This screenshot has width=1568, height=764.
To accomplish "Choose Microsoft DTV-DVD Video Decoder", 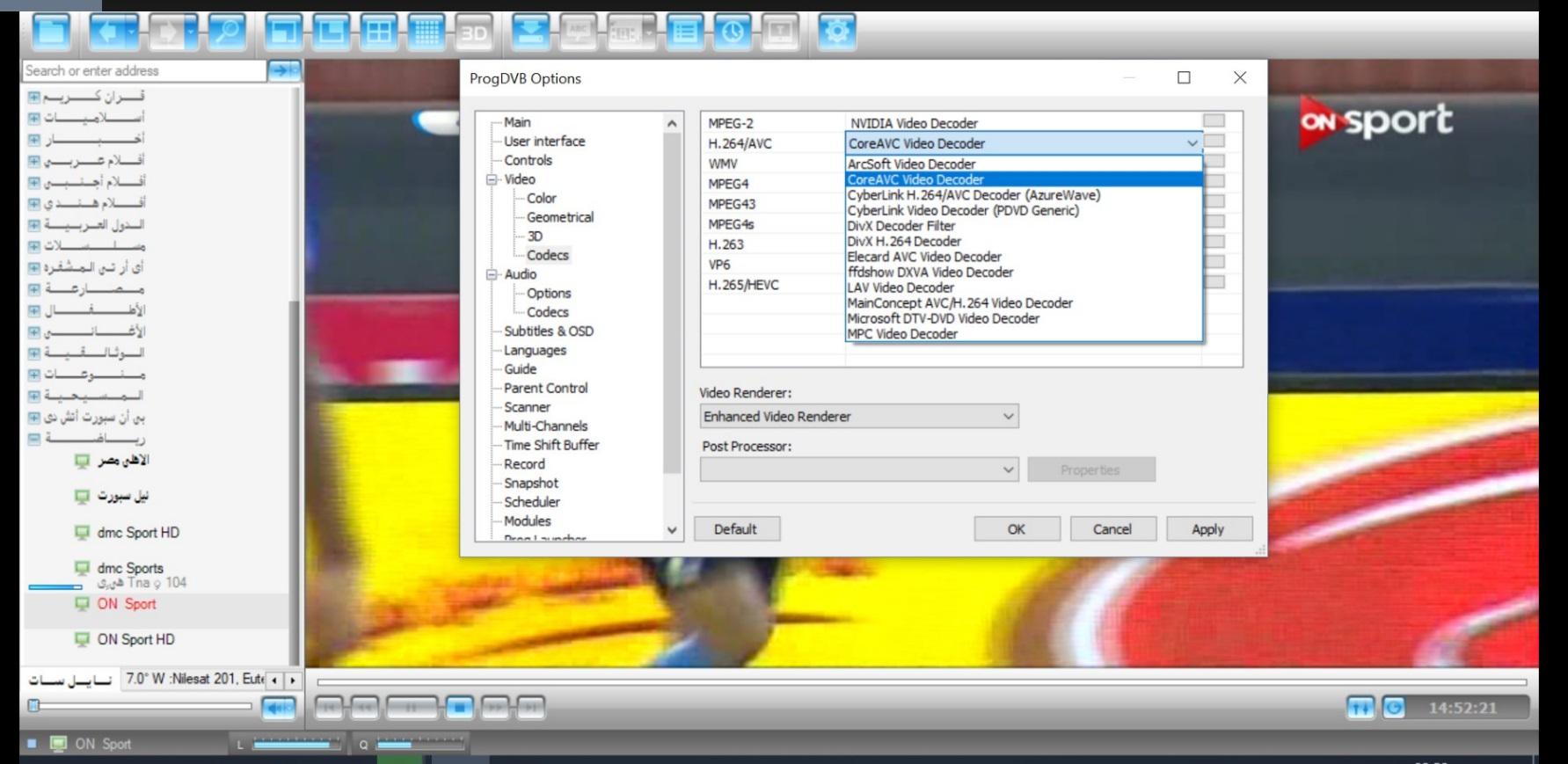I will coord(1024,318).
